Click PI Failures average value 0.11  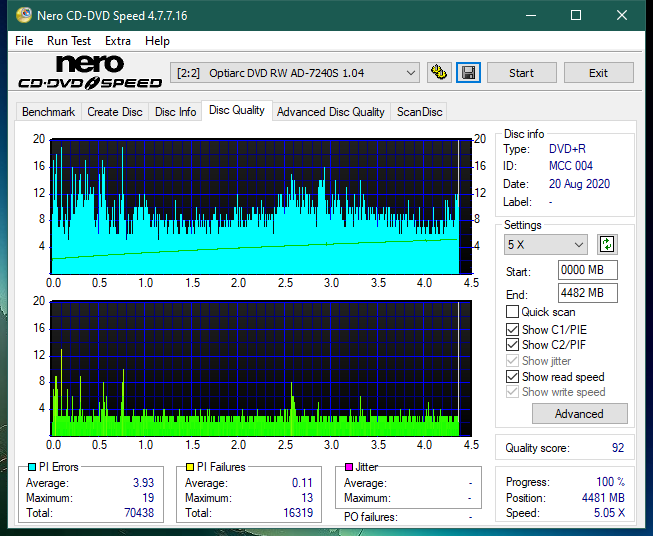pos(302,483)
